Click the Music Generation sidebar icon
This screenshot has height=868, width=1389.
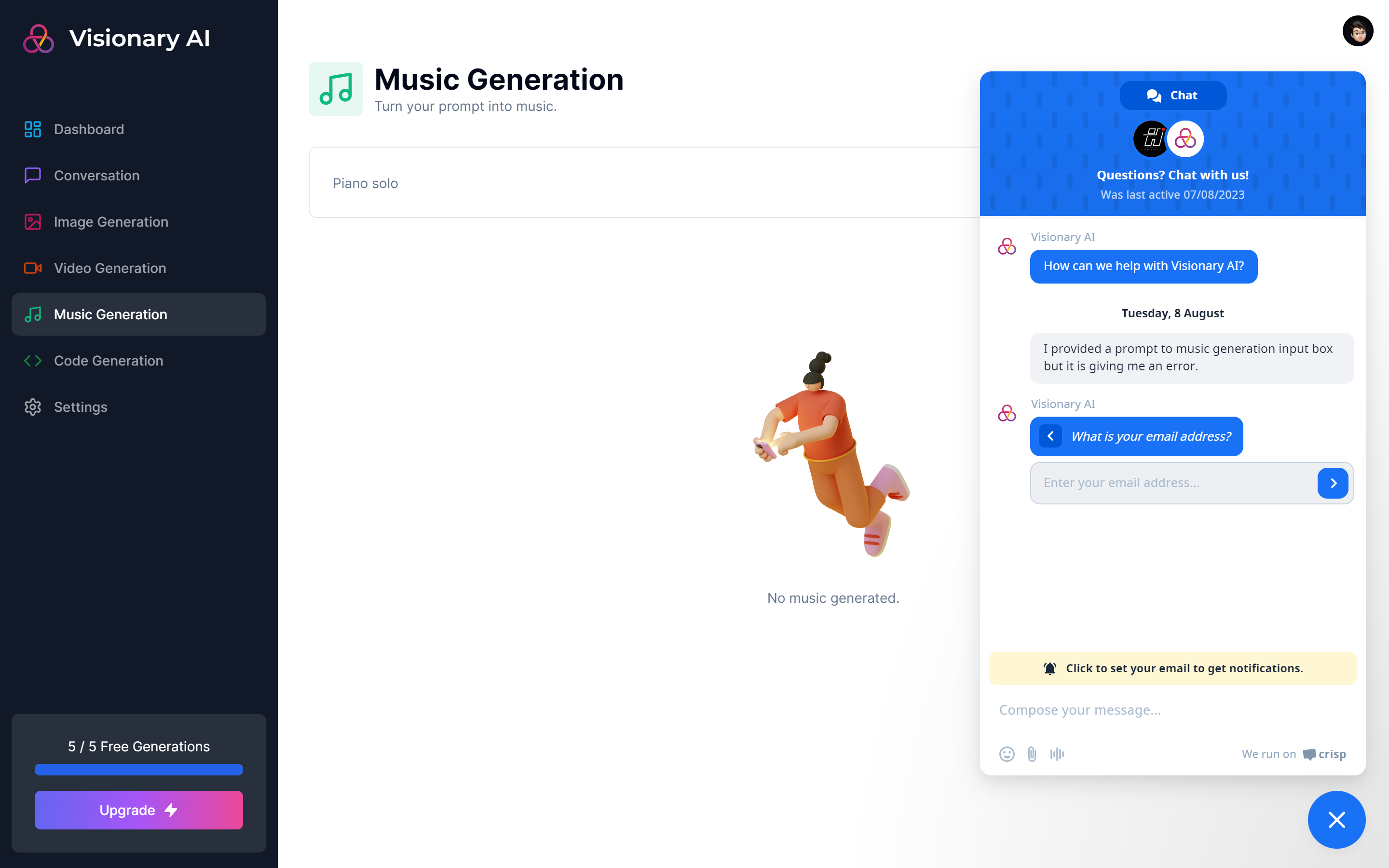(31, 314)
